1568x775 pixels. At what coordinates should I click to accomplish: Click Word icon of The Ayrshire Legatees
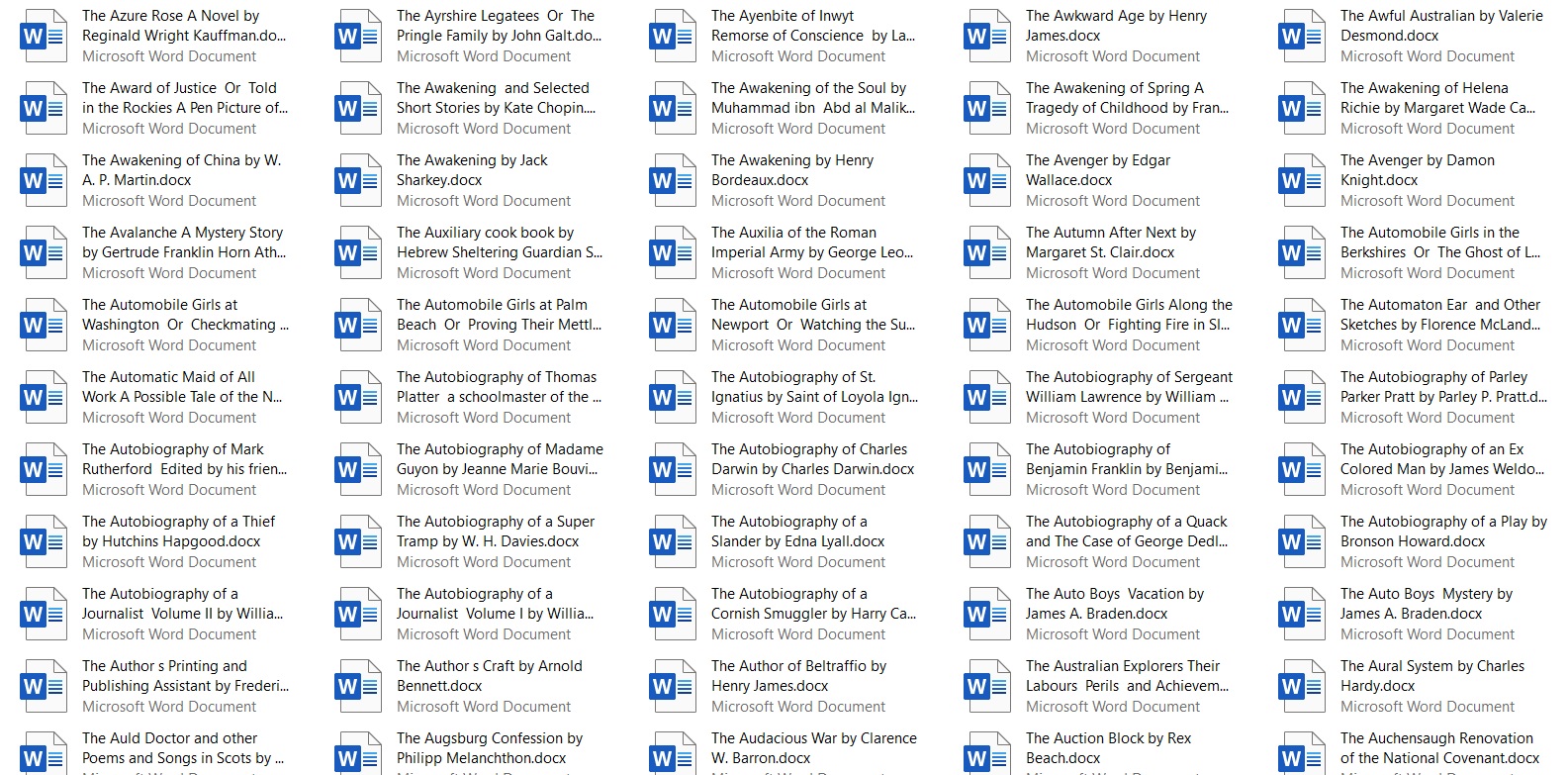[357, 37]
